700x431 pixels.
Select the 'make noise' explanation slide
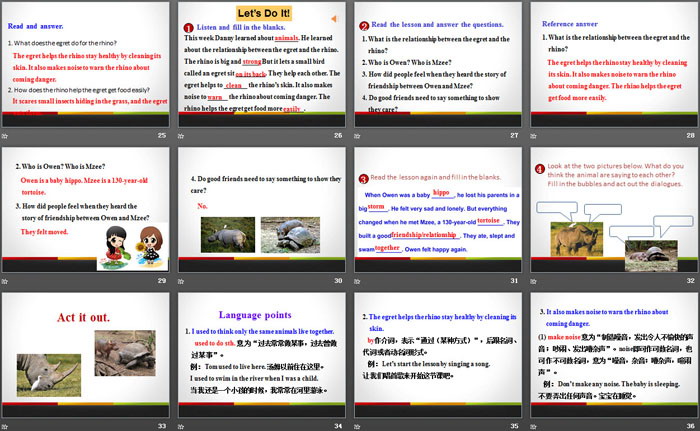[614, 355]
